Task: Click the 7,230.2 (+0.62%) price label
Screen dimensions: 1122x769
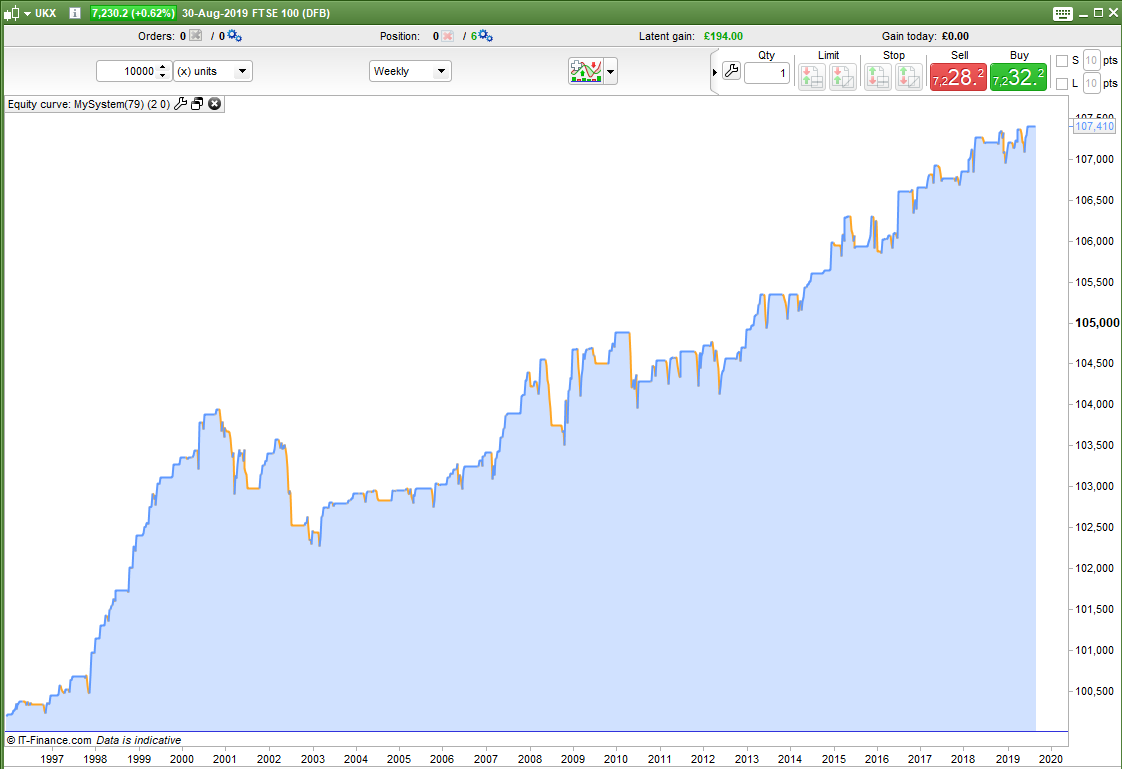Action: pos(133,13)
